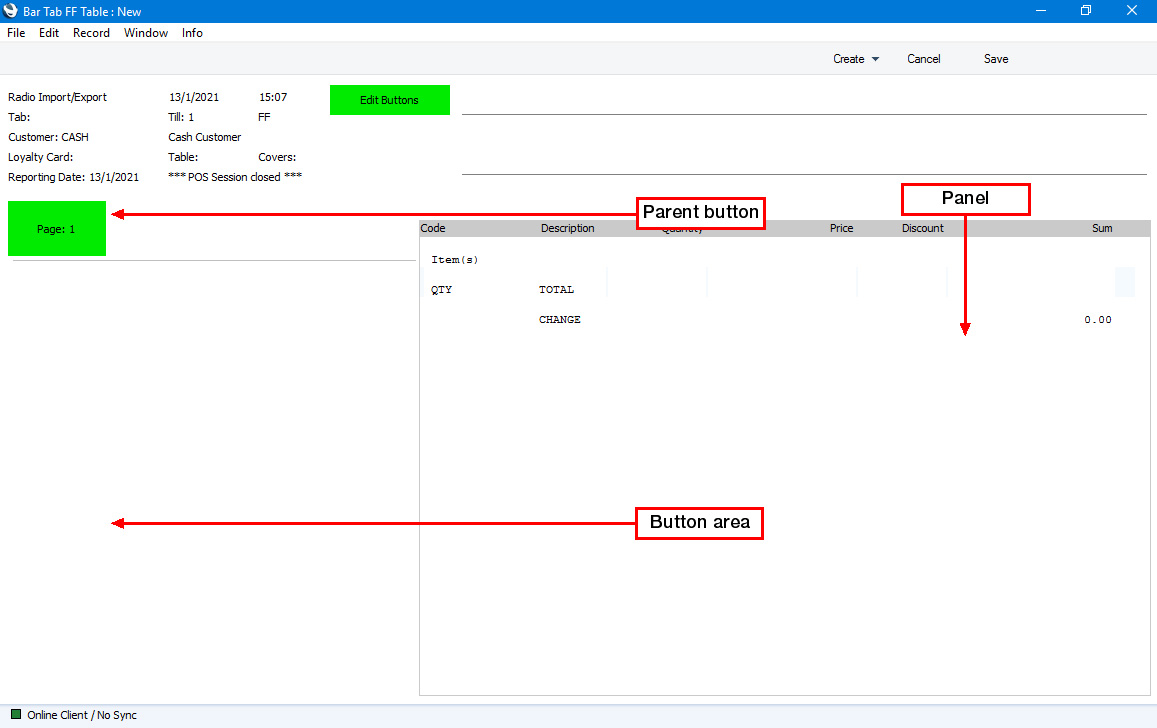Click the Till: 1 field

coord(181,117)
